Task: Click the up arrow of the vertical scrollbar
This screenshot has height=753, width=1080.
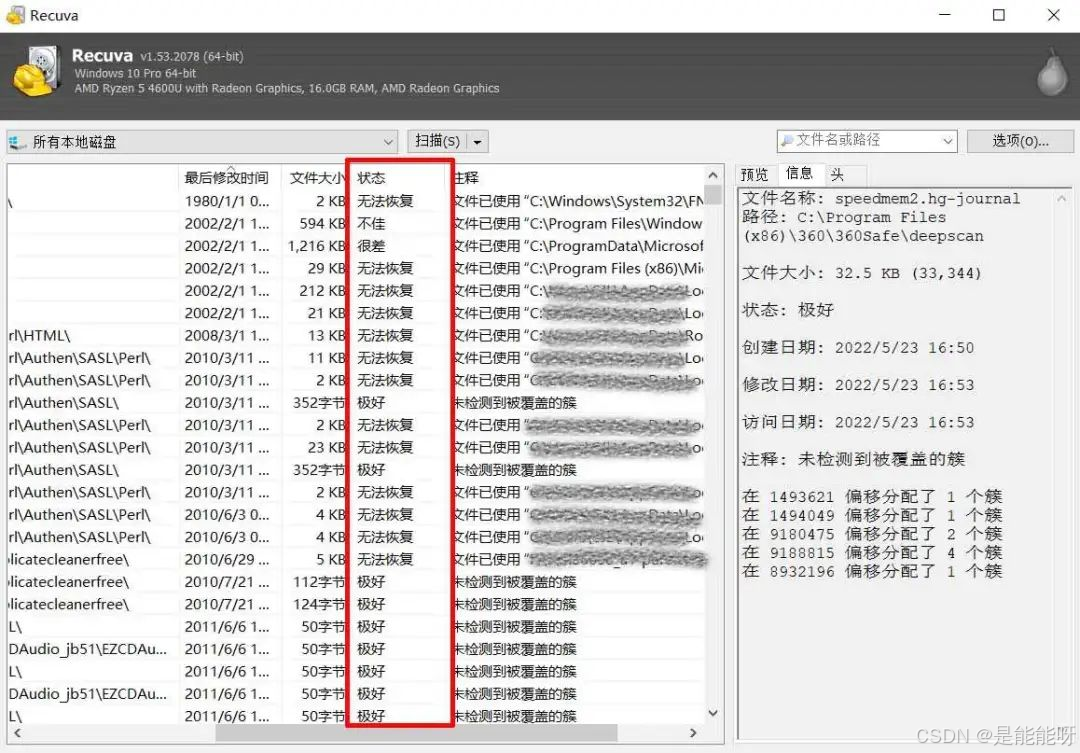Action: tap(713, 172)
